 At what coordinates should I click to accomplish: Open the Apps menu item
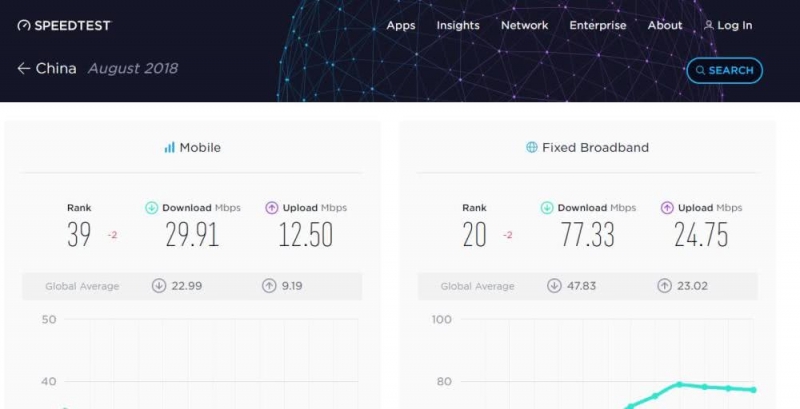click(x=401, y=25)
